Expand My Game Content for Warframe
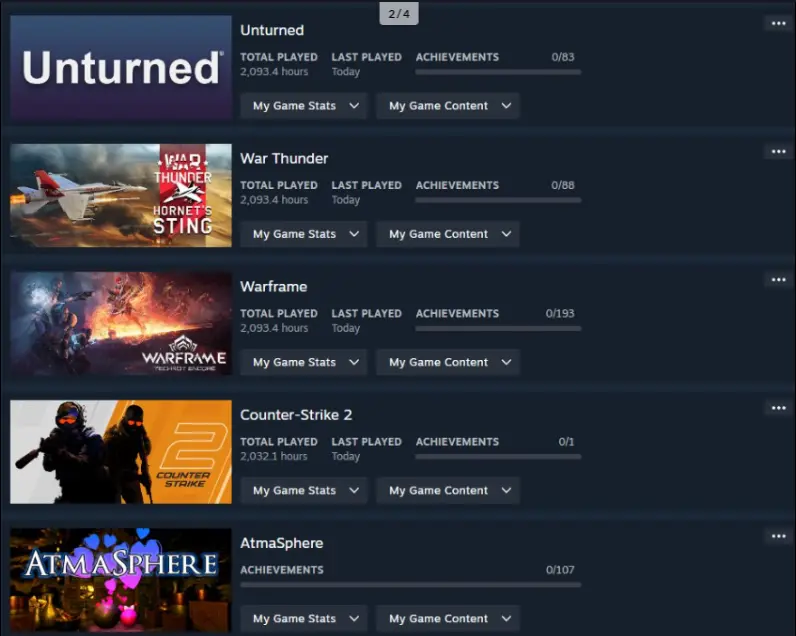796x636 pixels. coord(448,362)
